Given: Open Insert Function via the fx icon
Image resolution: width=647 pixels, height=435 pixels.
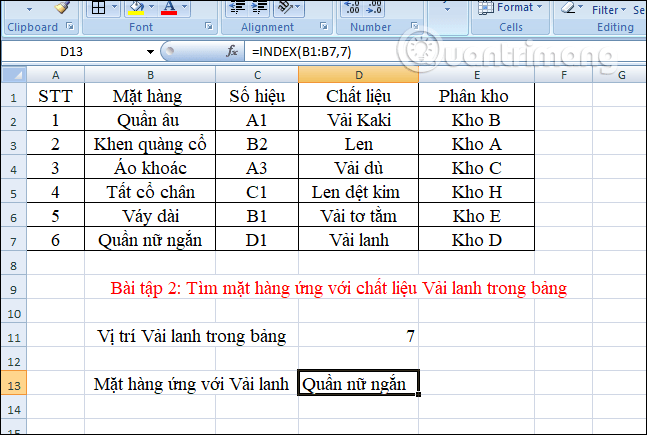Looking at the screenshot, I should point(232,52).
